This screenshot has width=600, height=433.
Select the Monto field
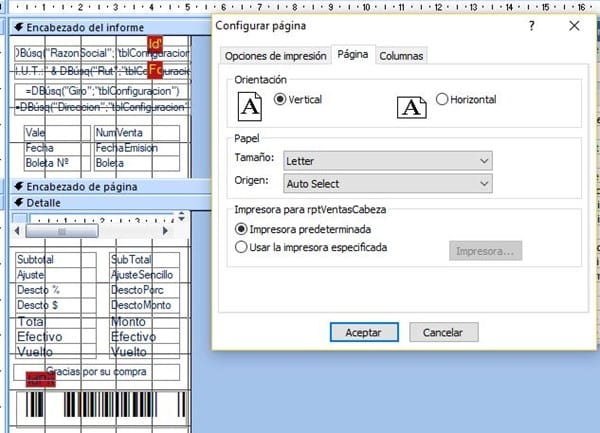pos(145,322)
